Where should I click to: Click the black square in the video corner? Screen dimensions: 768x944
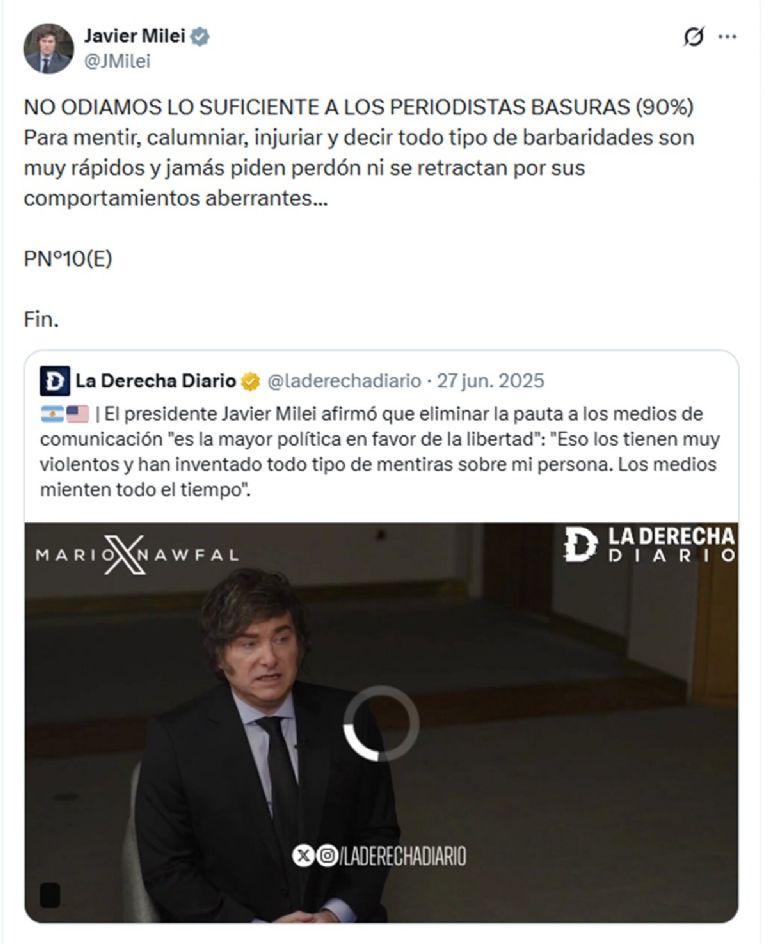(x=50, y=895)
